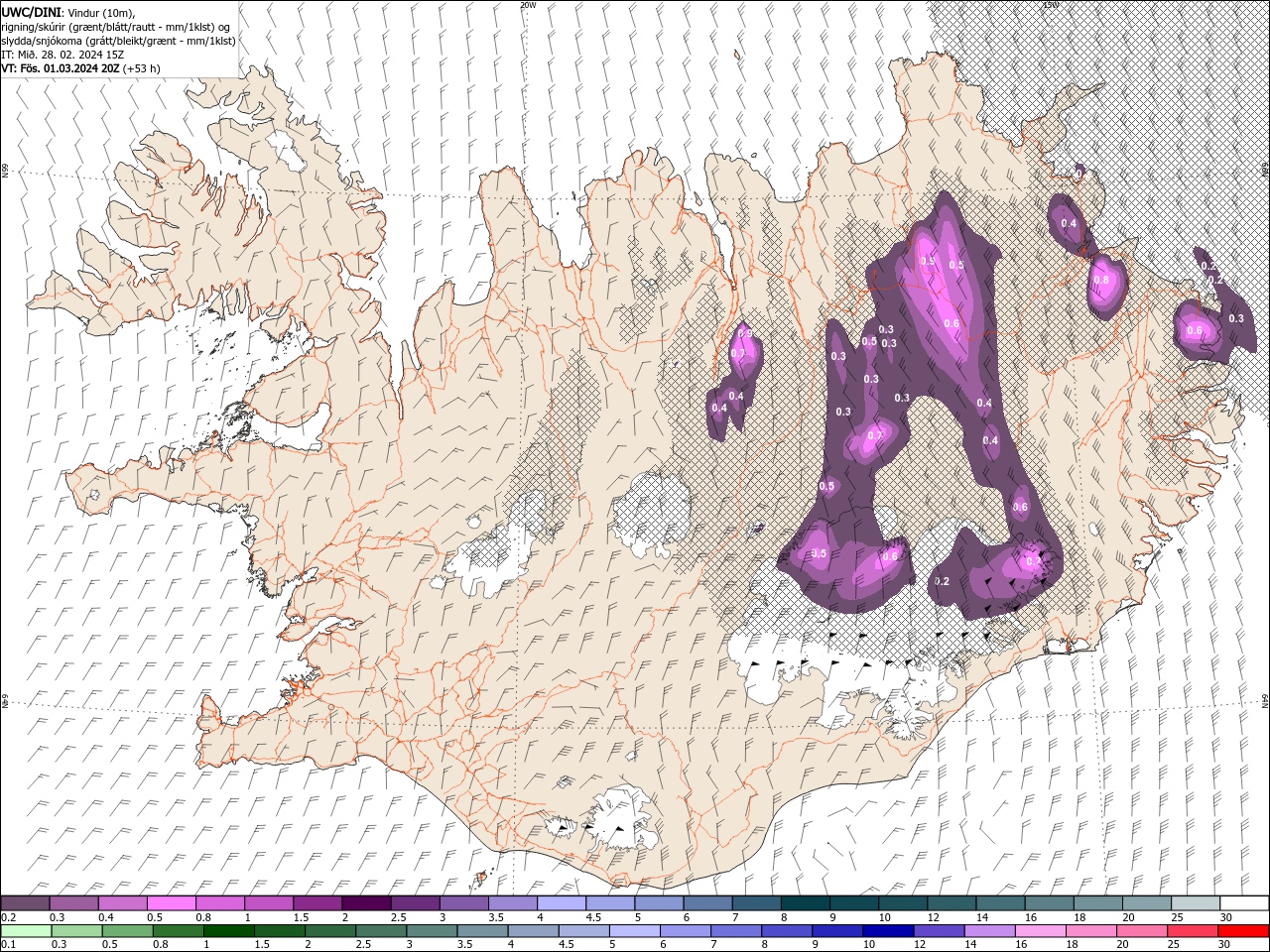Viewport: 1270px width, 952px height.
Task: Click the 'VT: Fös. 01.03.2024 20Z' valid-time line
Action: coord(60,68)
